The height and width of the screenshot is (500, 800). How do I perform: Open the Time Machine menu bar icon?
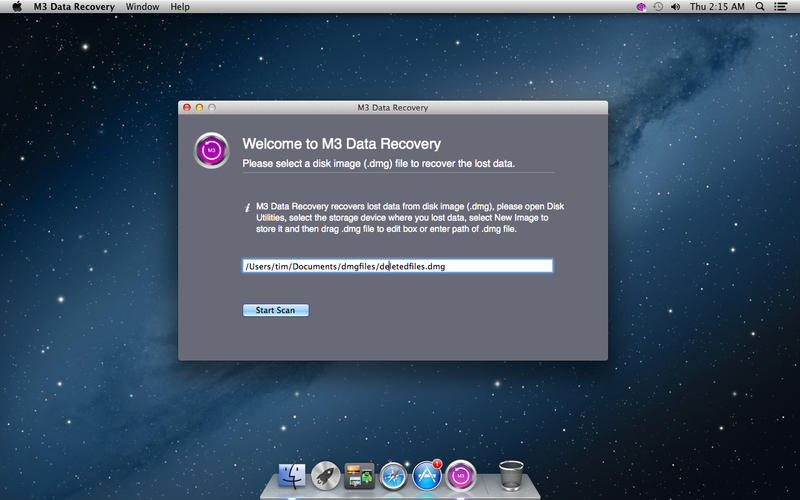click(x=658, y=7)
